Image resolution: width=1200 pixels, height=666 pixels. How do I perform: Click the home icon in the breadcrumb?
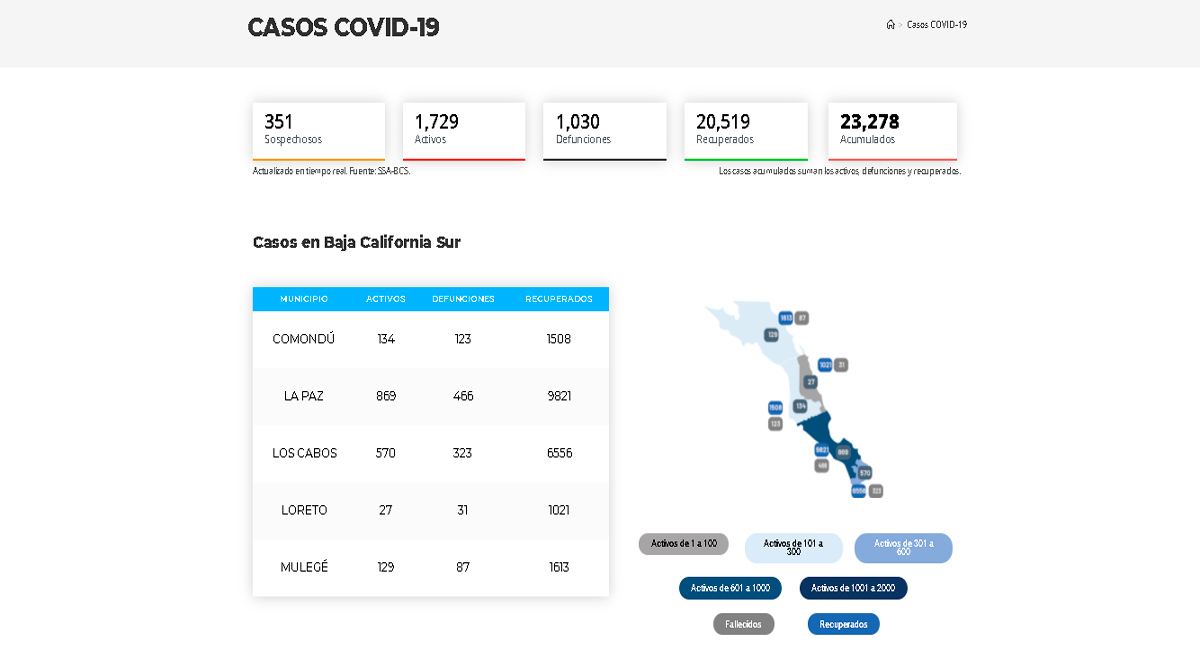[x=890, y=25]
